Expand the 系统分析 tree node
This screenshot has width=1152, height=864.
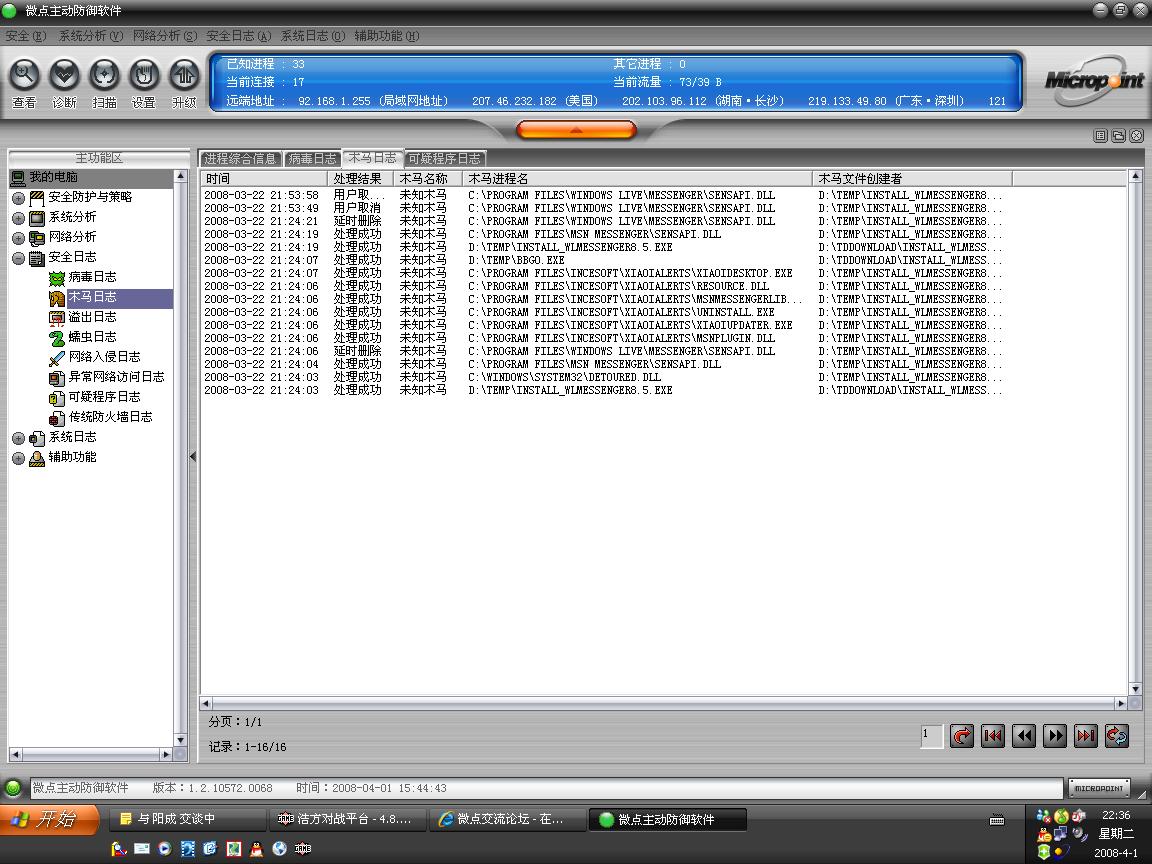pos(18,218)
